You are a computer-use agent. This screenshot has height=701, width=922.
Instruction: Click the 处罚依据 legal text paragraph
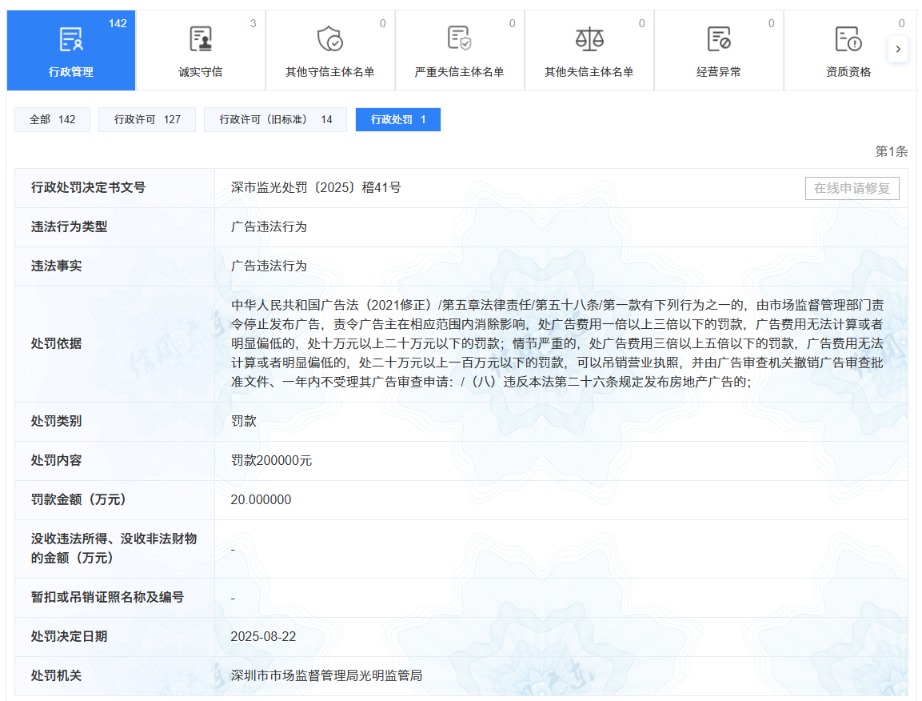point(557,343)
